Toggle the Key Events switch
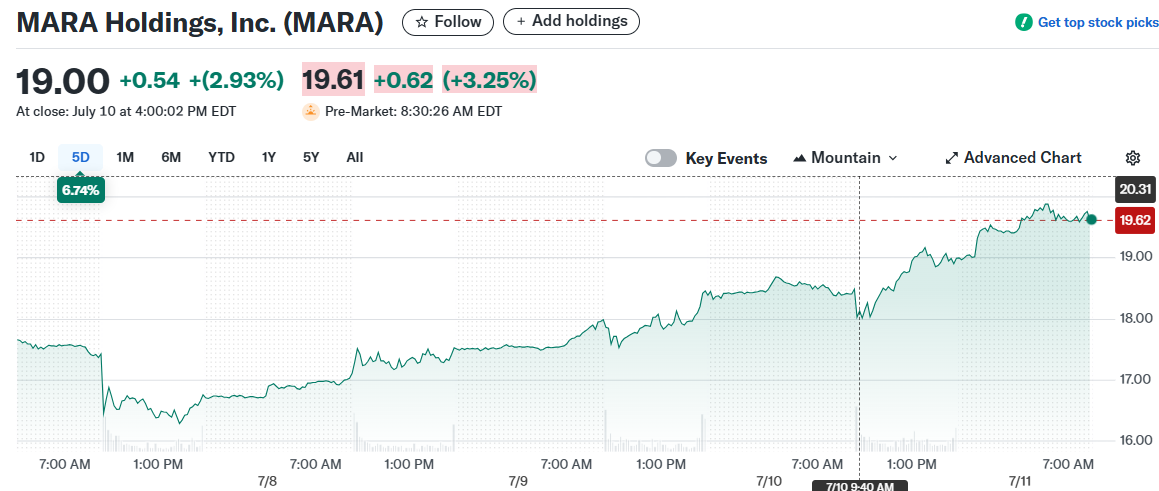 [661, 158]
